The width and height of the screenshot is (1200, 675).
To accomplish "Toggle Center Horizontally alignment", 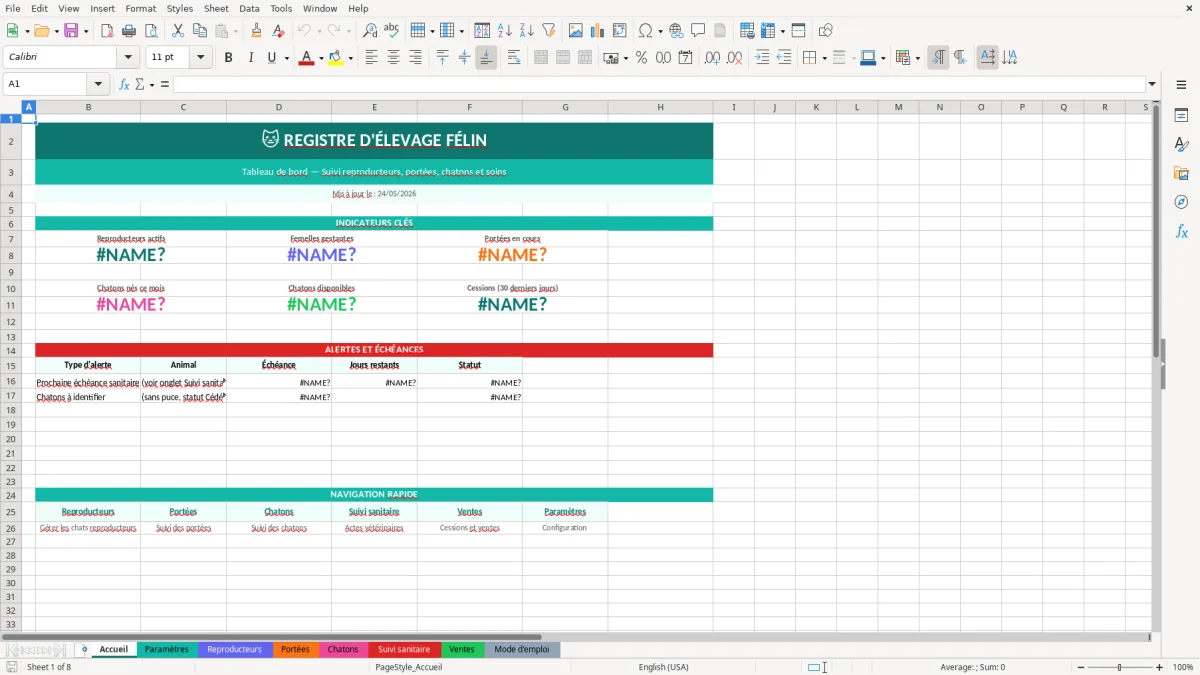I will pyautogui.click(x=394, y=58).
